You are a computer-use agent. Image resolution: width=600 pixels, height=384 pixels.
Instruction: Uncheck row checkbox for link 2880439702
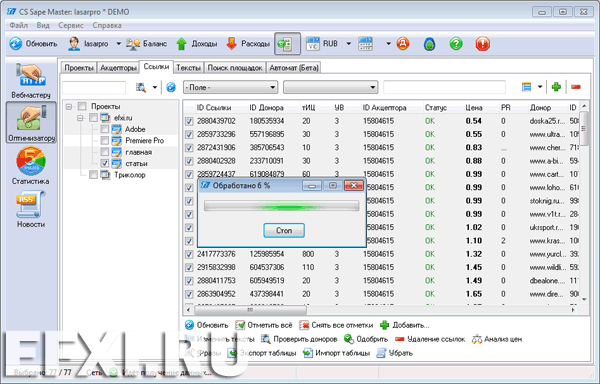click(189, 121)
